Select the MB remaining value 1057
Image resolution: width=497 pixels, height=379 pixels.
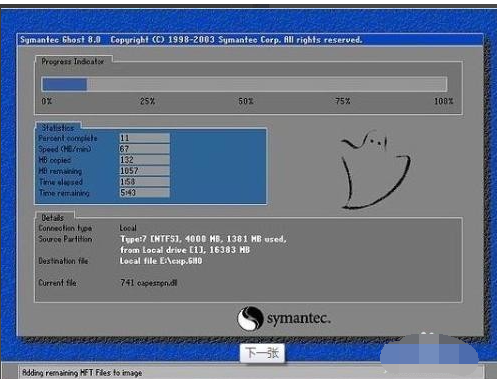(145, 171)
